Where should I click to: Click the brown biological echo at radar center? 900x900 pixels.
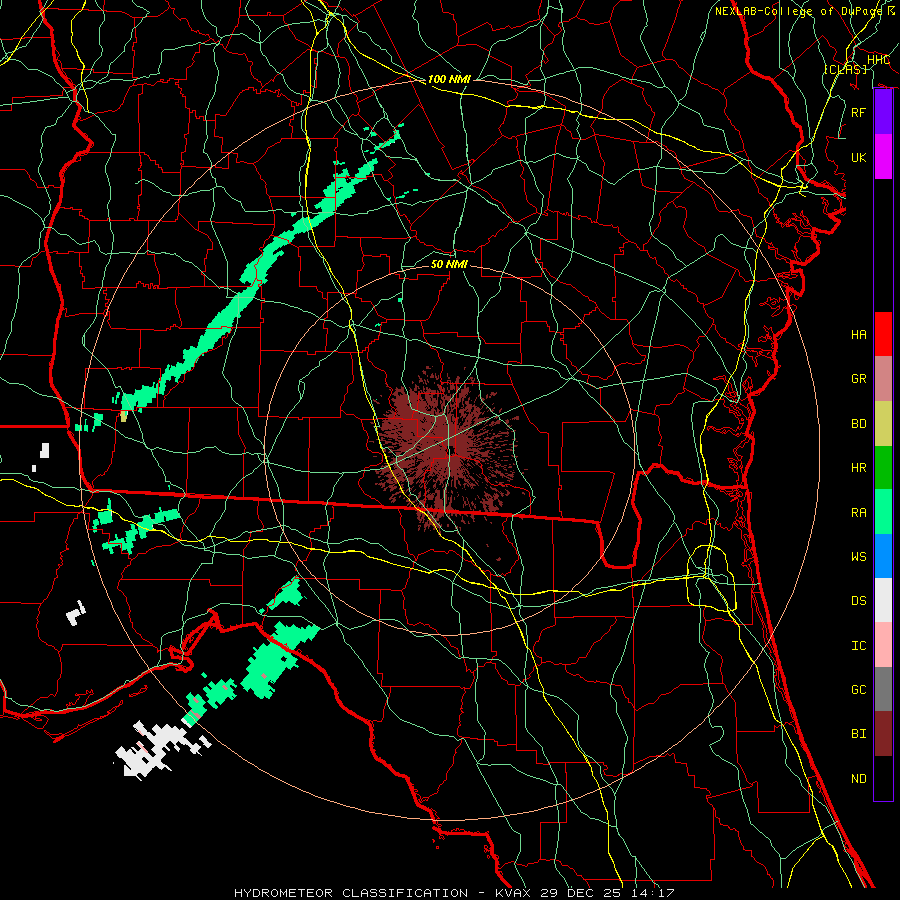448,448
